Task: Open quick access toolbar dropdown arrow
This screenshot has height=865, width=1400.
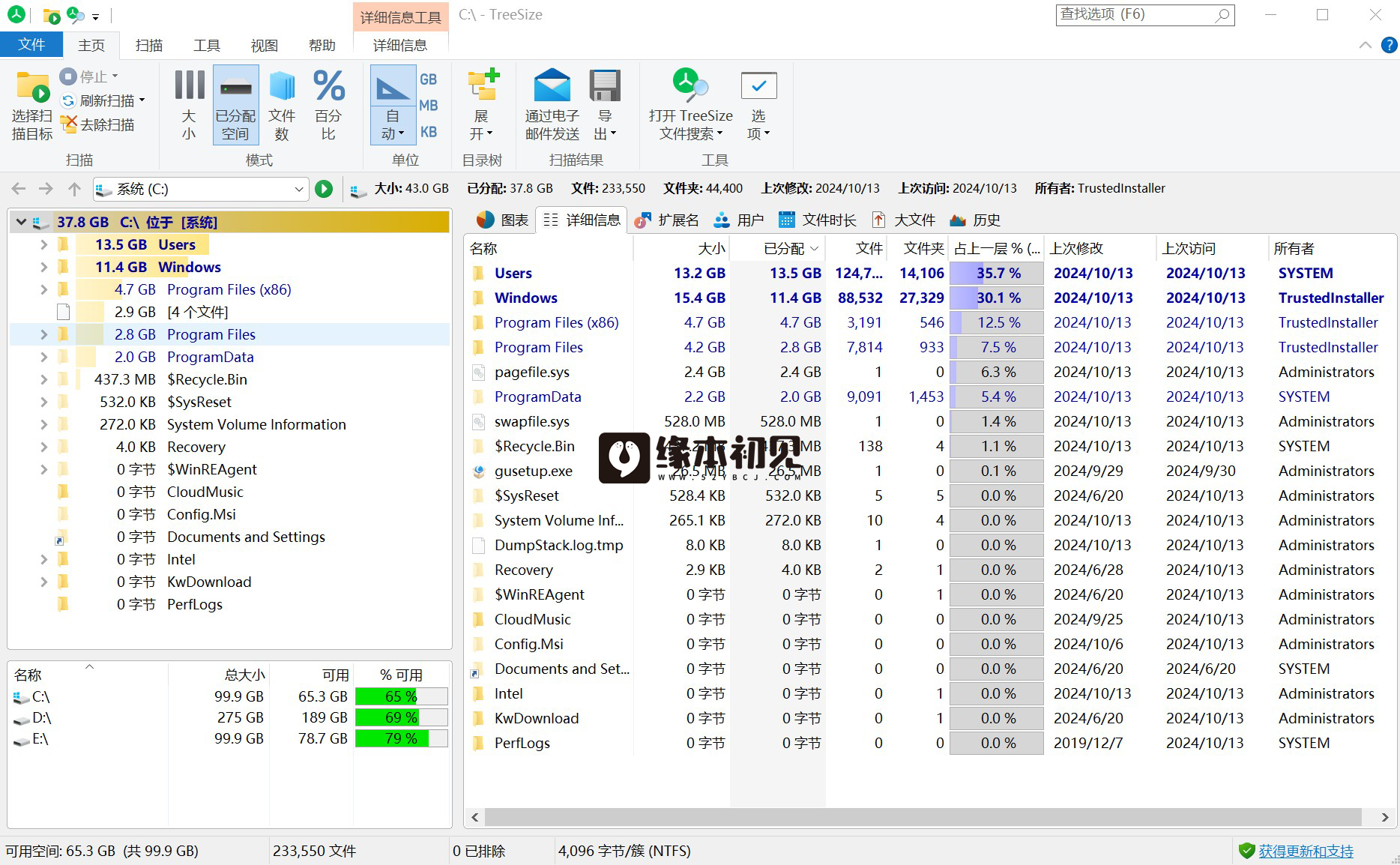Action: coord(96,16)
